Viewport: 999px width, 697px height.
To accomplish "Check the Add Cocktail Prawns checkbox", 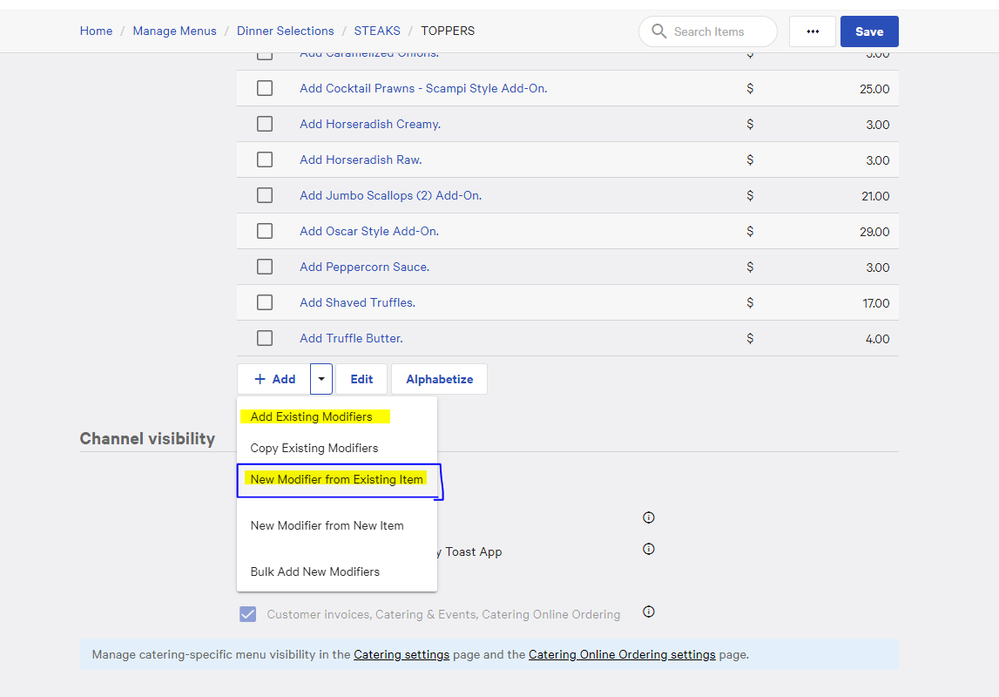I will point(265,88).
